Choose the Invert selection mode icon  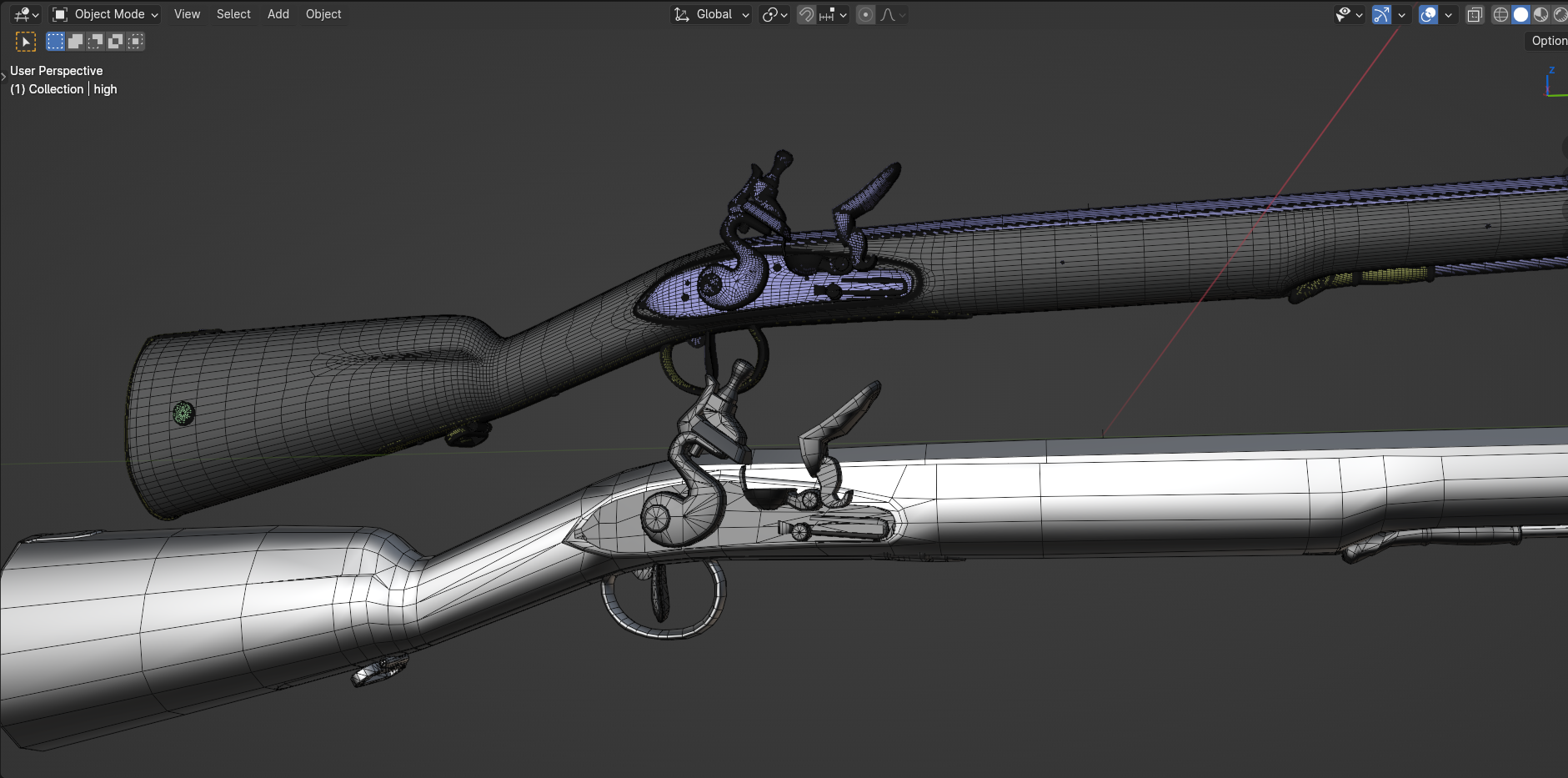click(x=115, y=42)
